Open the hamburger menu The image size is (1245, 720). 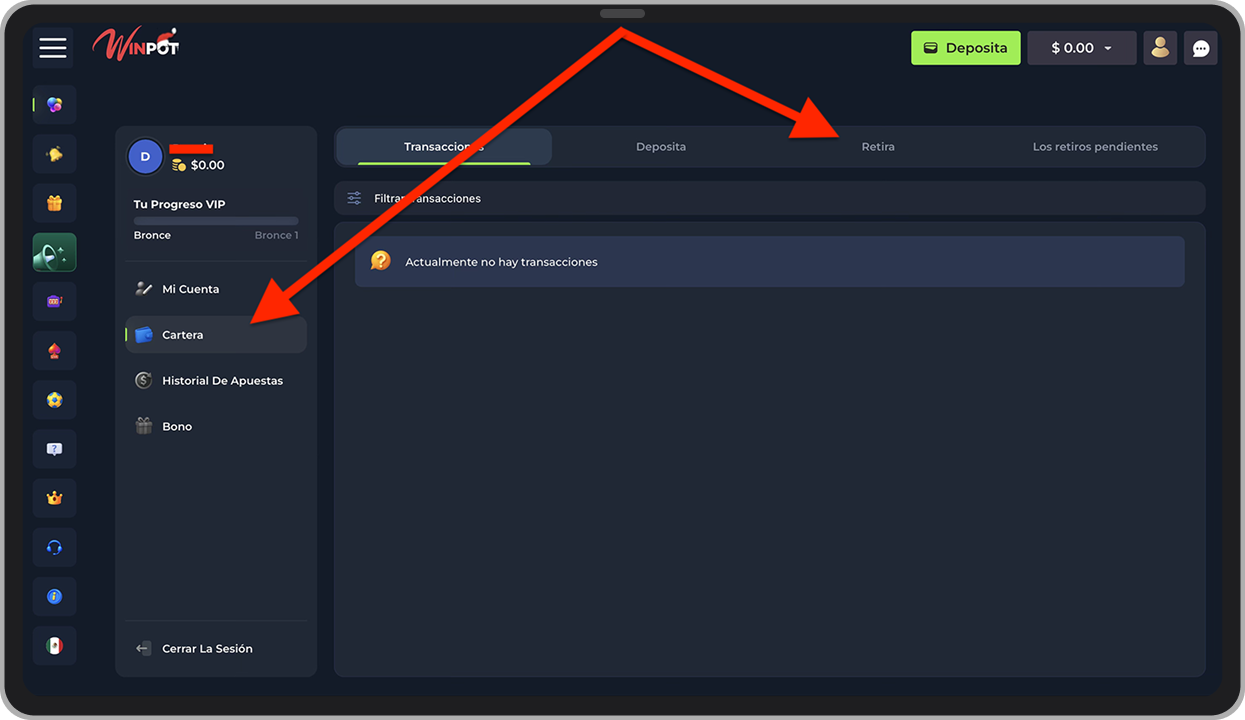point(53,48)
